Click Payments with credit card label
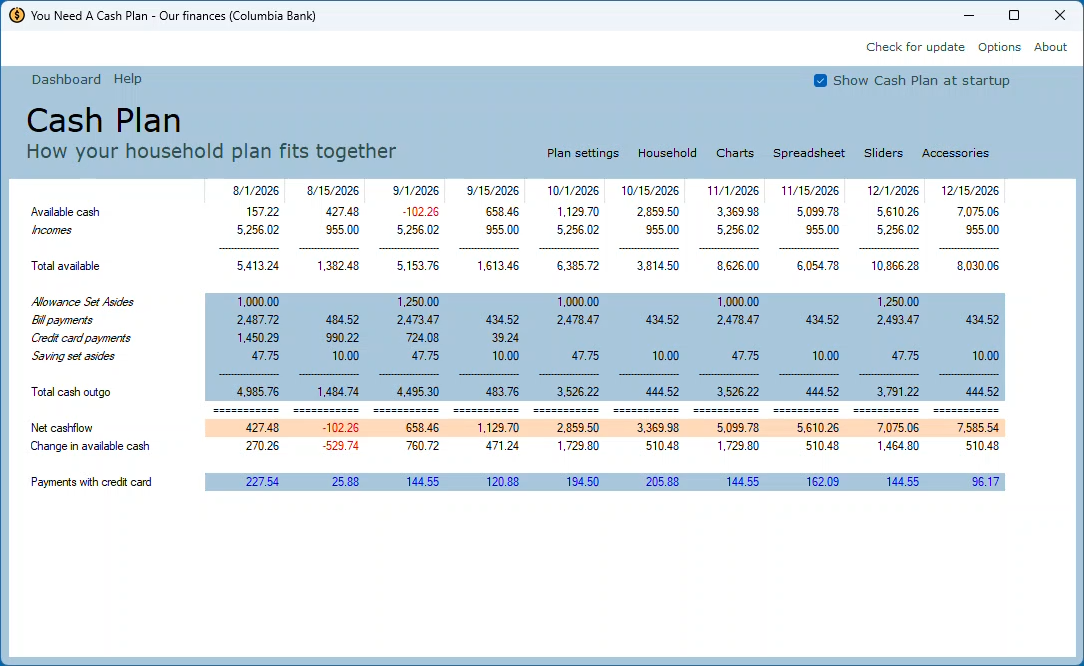 [x=91, y=482]
